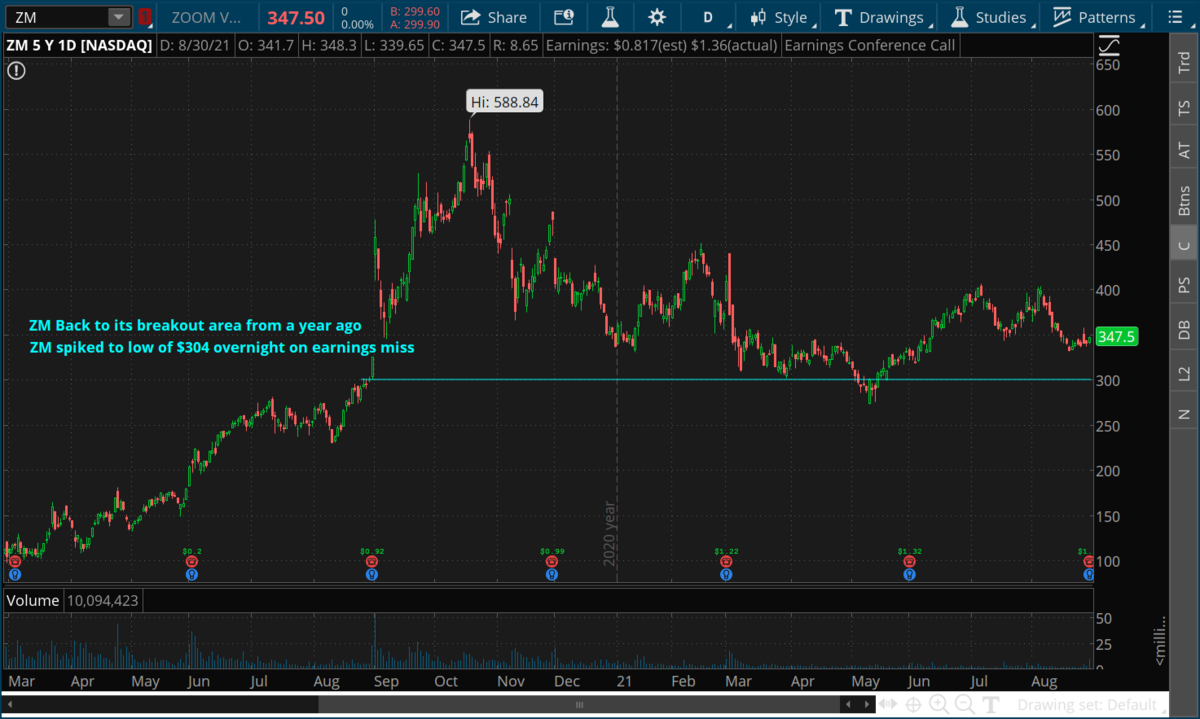Open the DB side tab
Screen dimensions: 1200x719
tap(1184, 330)
